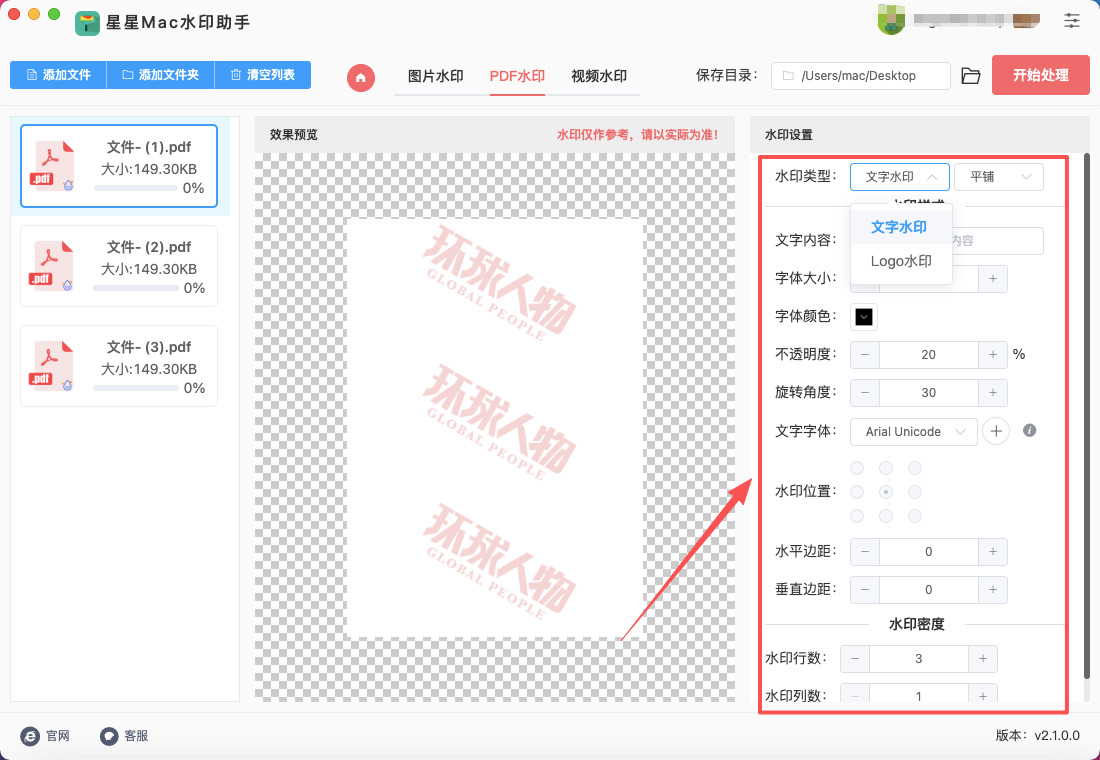Decrease 水平边距 with minus button

click(x=865, y=552)
